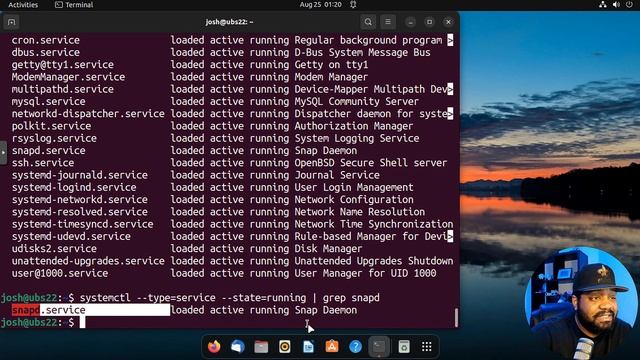Click the highlighted snapd grep match
This screenshot has width=640, height=360.
click(26, 310)
